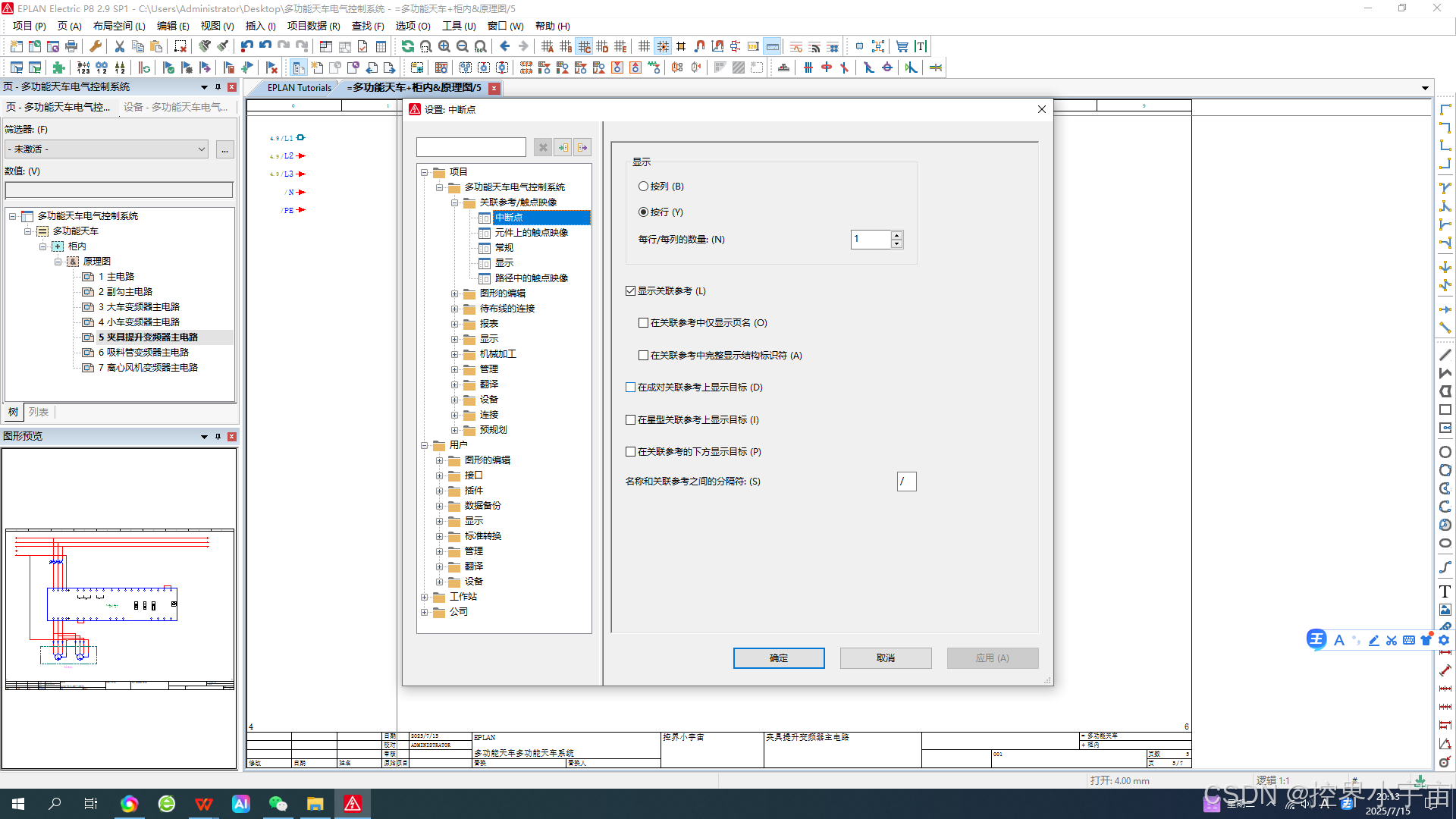Click the import settings icon in dialog
This screenshot has height=819, width=1456.
(x=563, y=148)
